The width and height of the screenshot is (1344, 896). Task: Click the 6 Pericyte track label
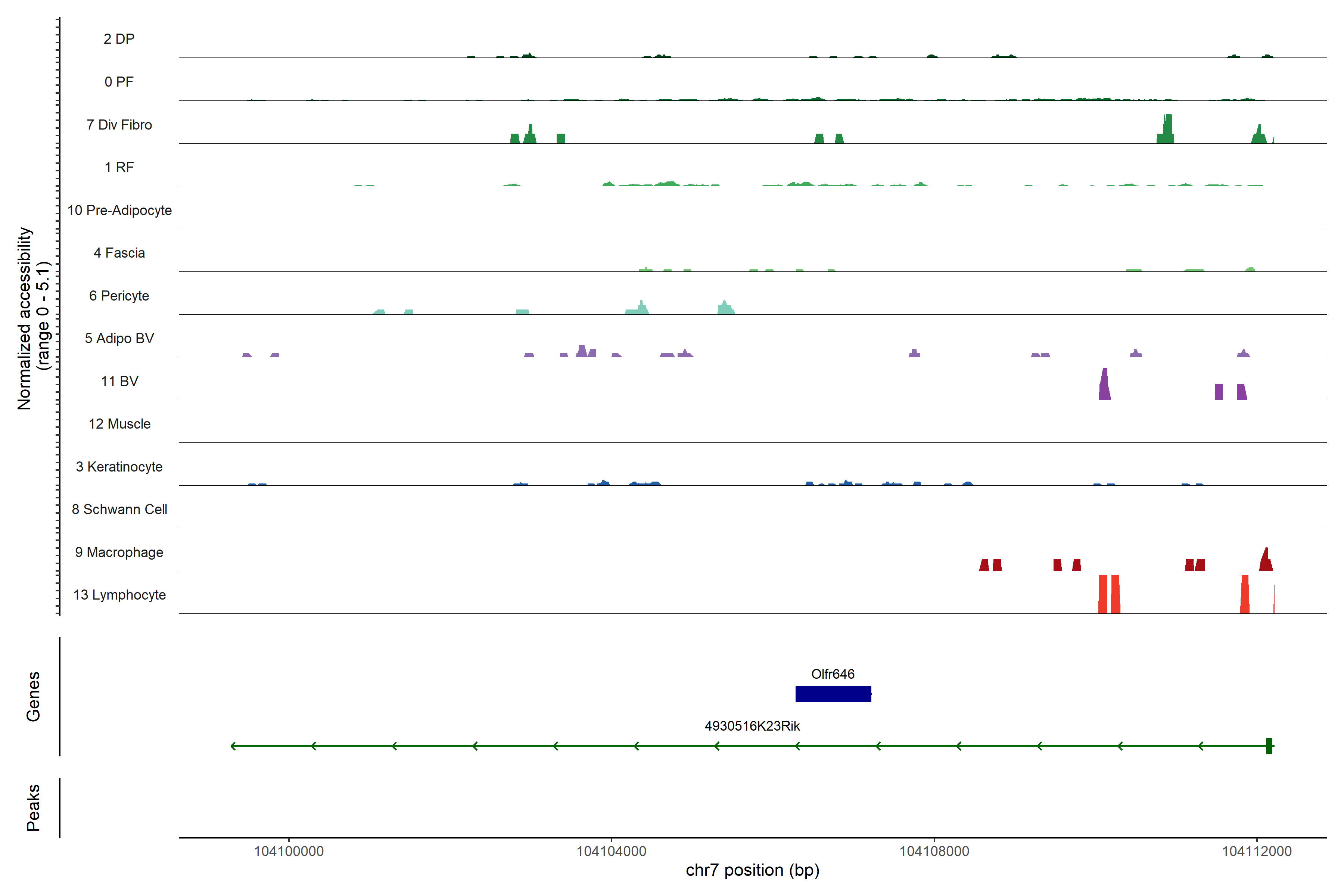[x=119, y=295]
